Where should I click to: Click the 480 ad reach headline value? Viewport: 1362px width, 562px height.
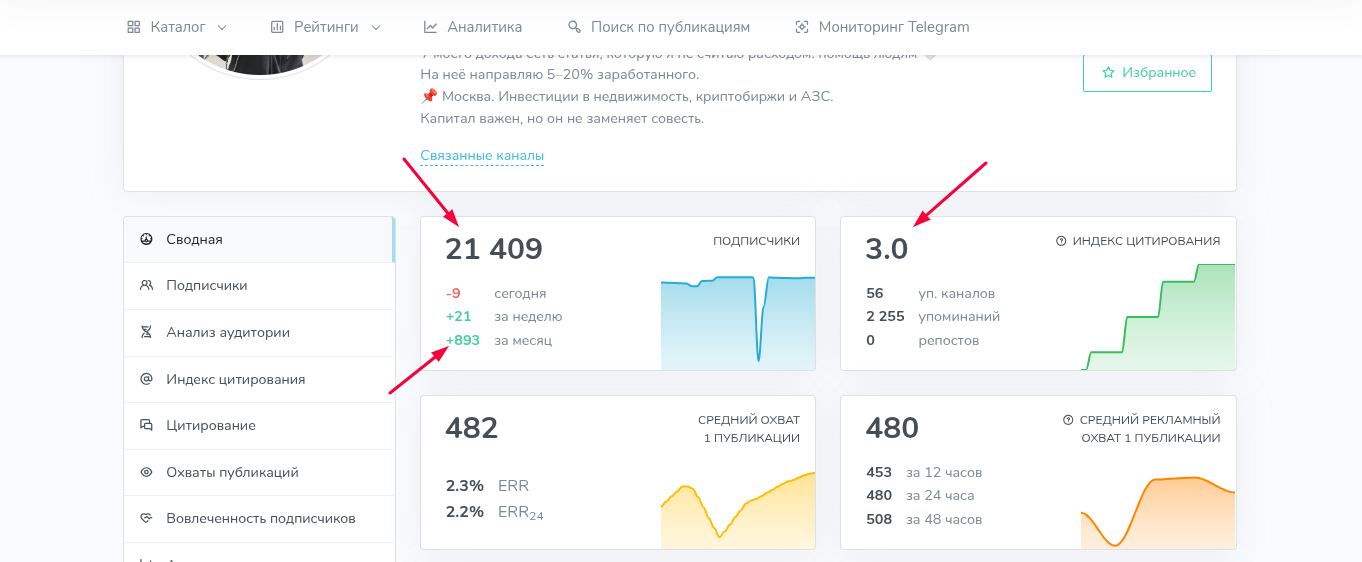click(x=892, y=428)
